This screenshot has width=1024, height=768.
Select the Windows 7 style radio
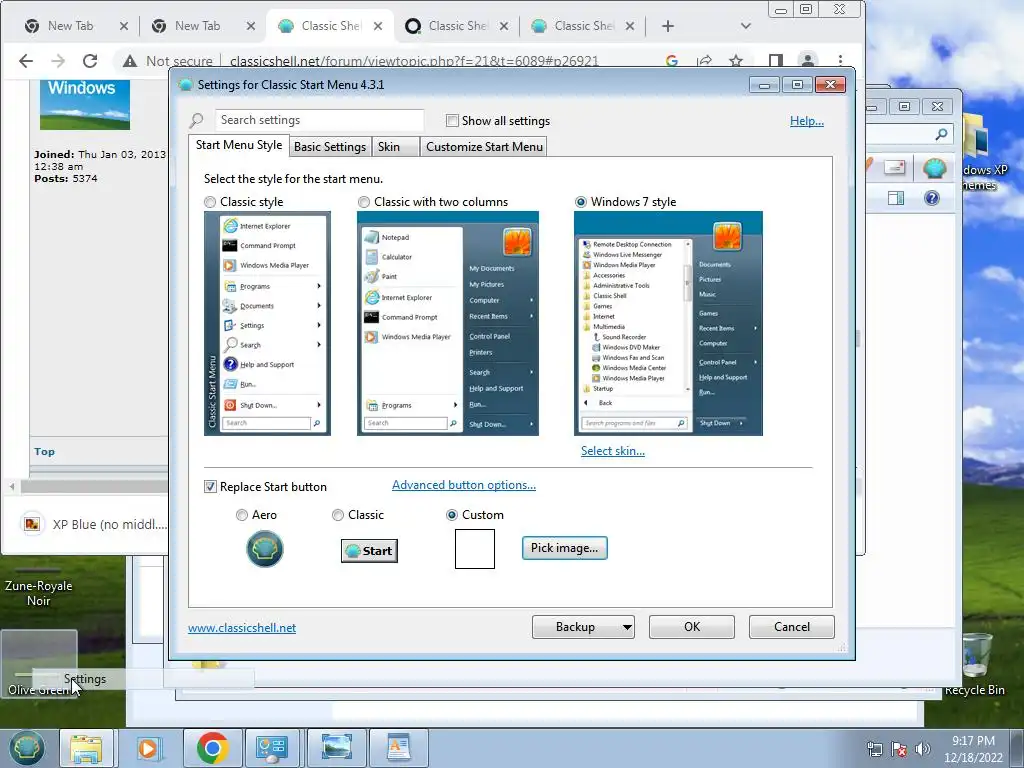coord(581,202)
